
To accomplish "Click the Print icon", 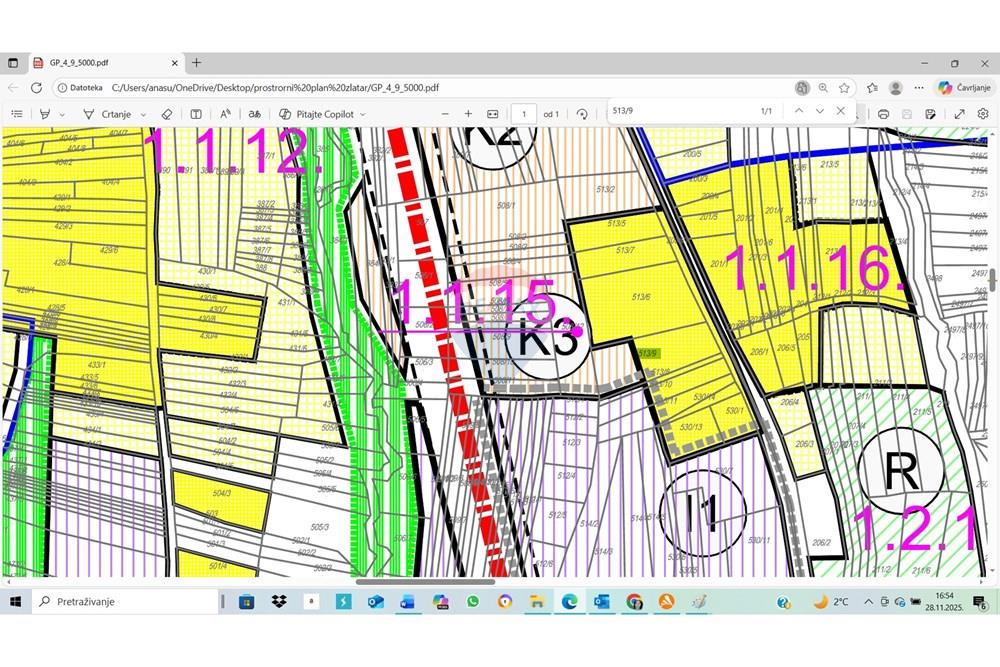I will (883, 114).
